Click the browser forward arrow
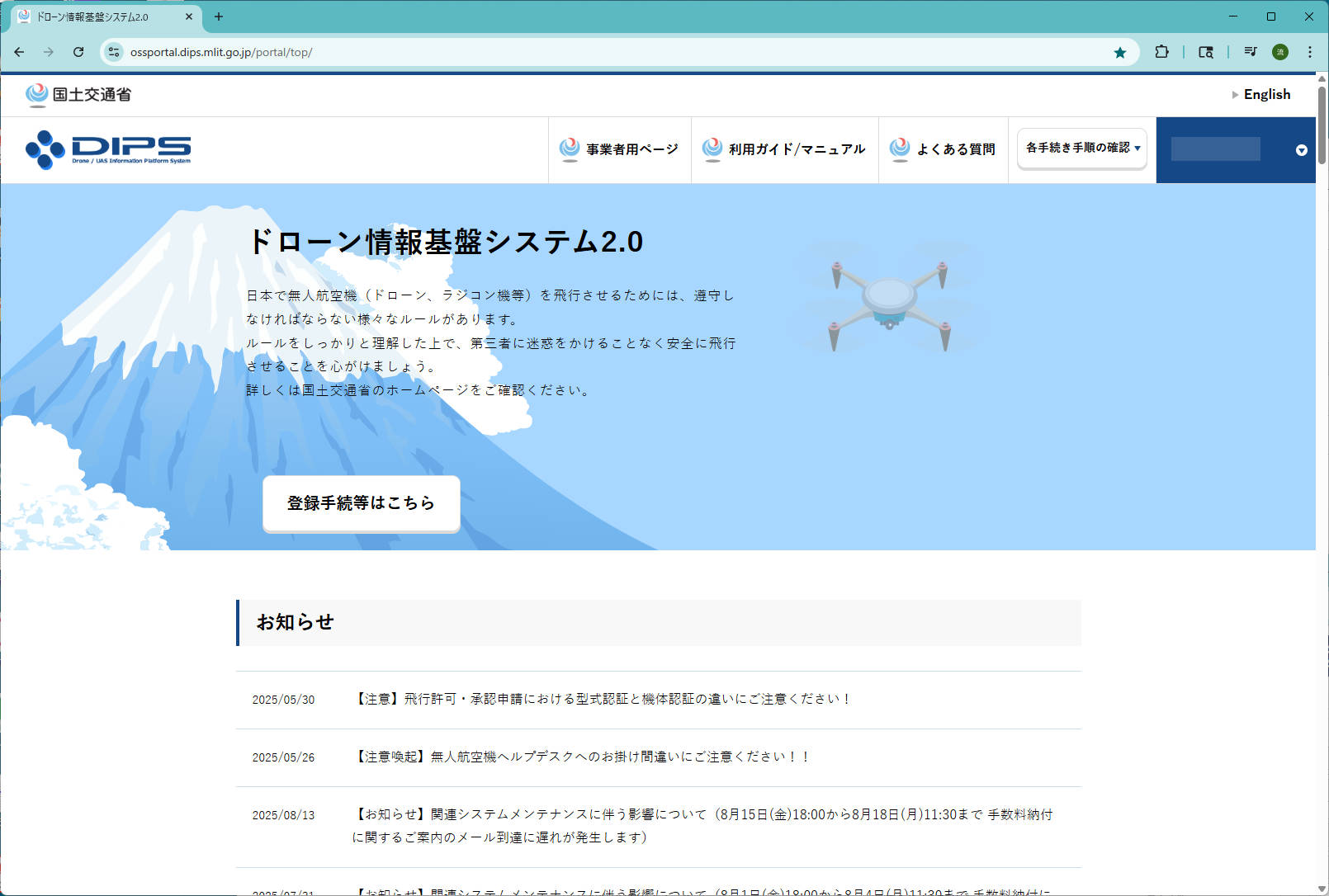Image resolution: width=1329 pixels, height=896 pixels. pyautogui.click(x=49, y=52)
